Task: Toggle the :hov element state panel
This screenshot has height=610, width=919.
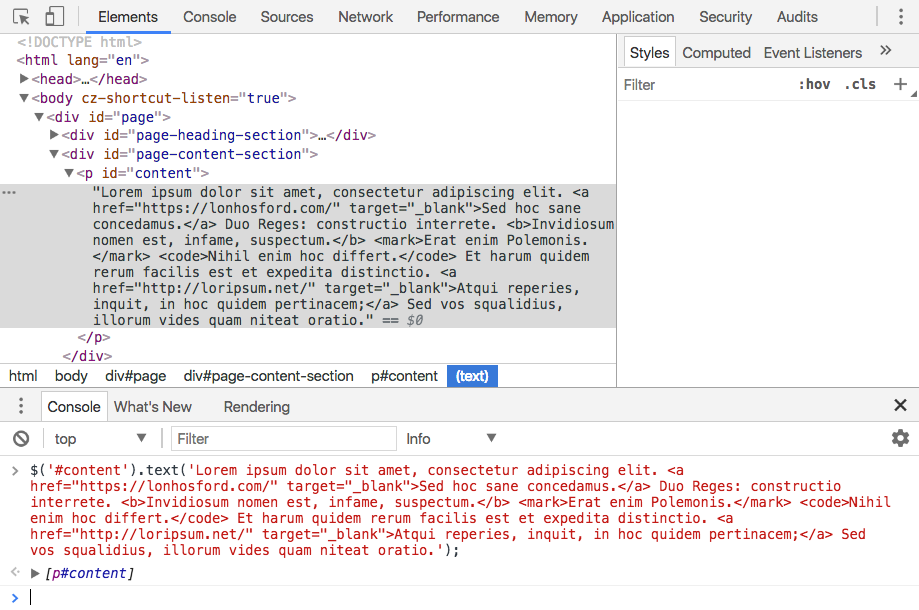Action: point(814,84)
